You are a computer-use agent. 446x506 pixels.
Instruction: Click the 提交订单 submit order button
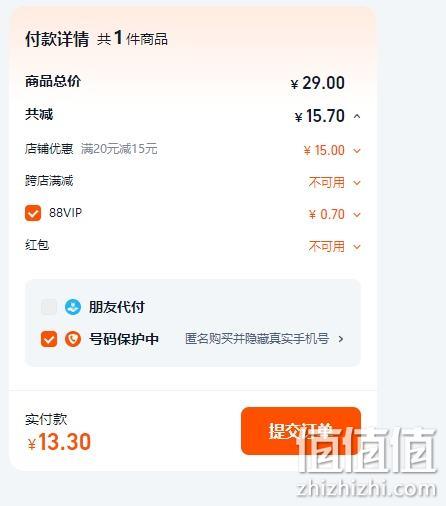(301, 431)
